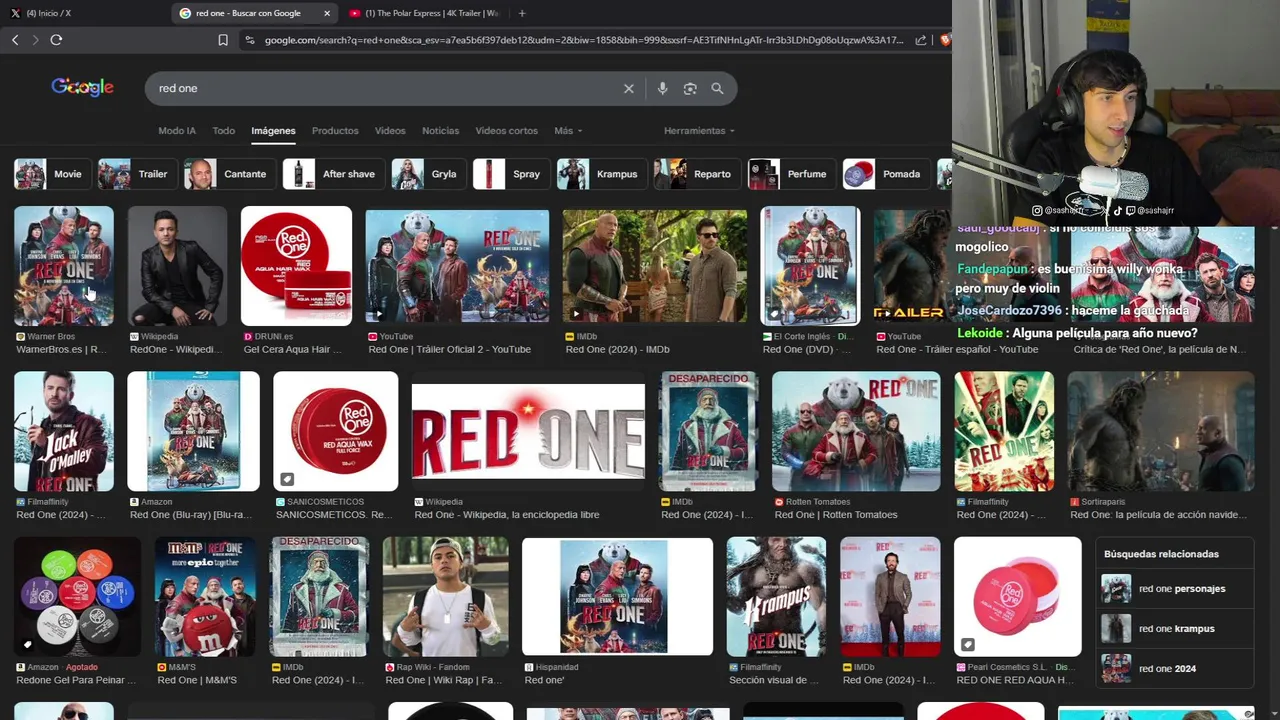Open a new tab with plus button

(522, 13)
